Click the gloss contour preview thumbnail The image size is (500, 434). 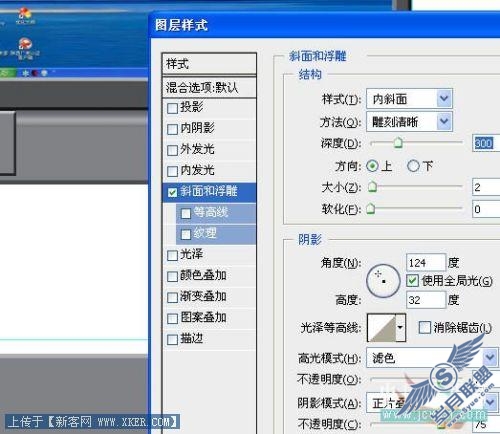[x=381, y=328]
